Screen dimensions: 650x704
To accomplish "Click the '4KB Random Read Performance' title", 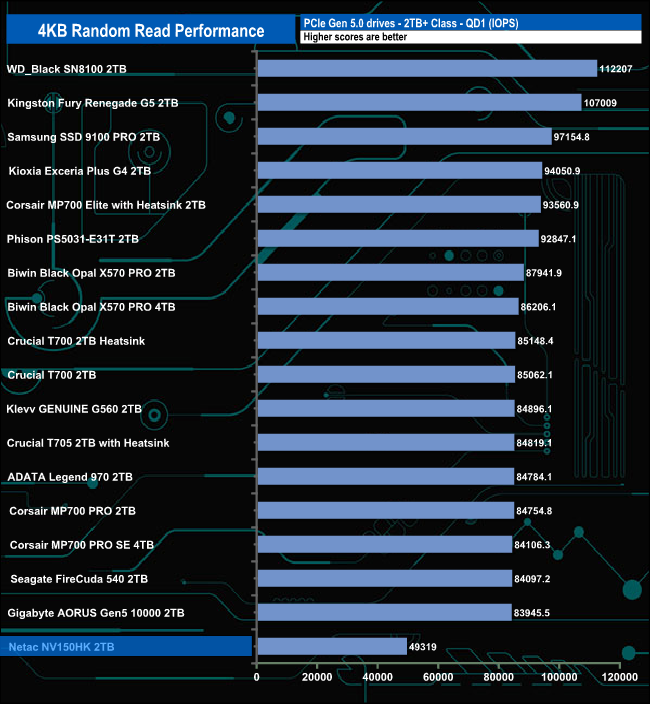I will click(151, 31).
